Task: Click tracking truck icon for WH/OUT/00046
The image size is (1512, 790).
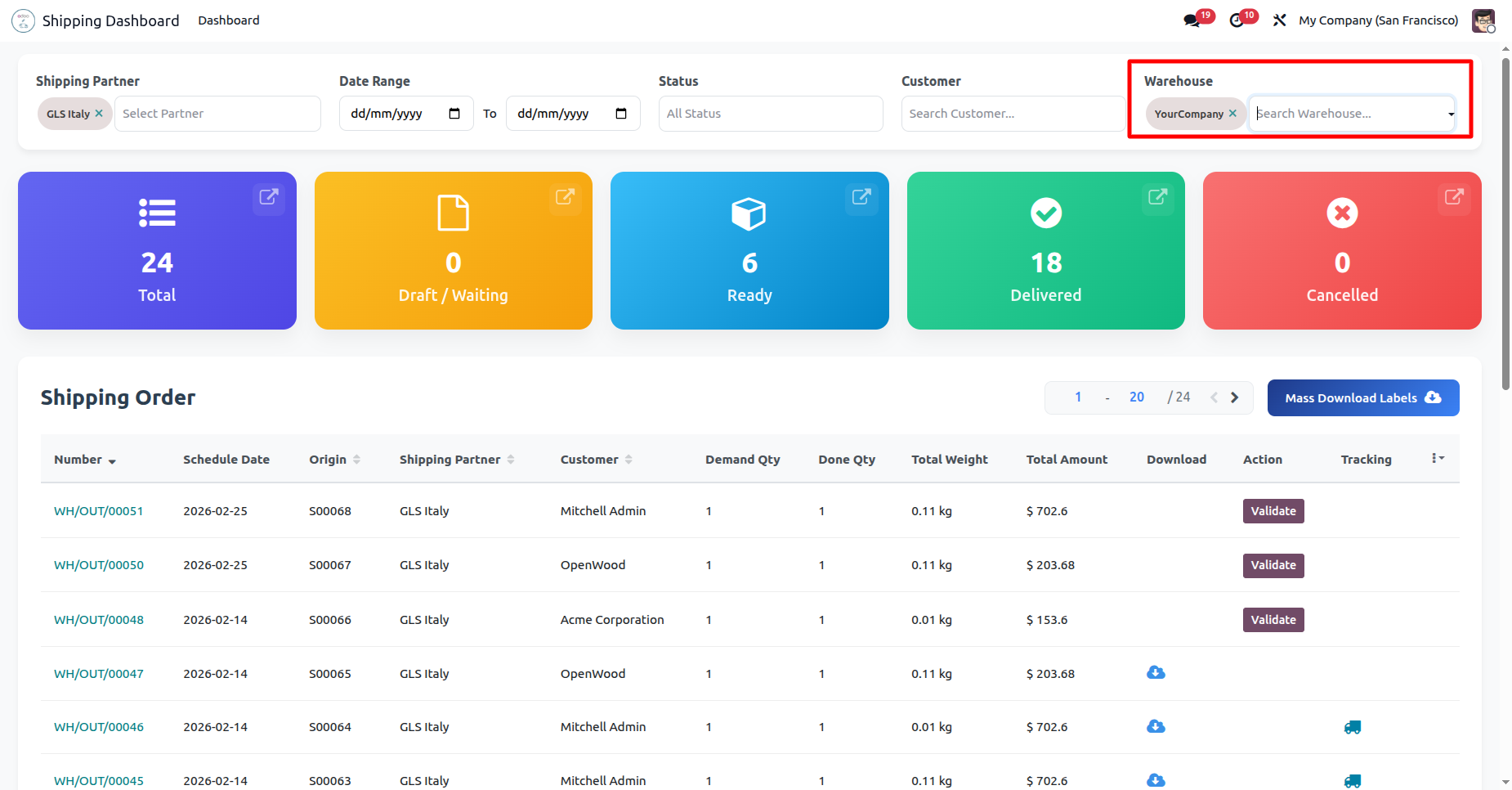Action: [x=1353, y=727]
